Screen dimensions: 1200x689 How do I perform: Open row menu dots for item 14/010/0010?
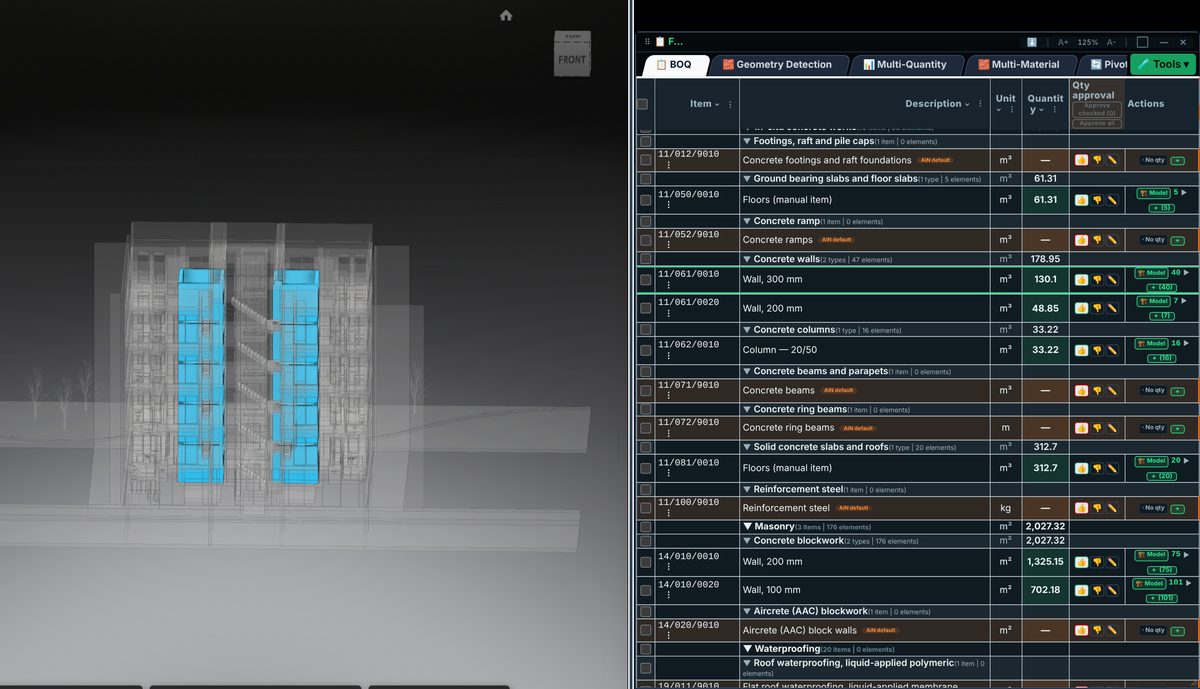click(x=669, y=567)
